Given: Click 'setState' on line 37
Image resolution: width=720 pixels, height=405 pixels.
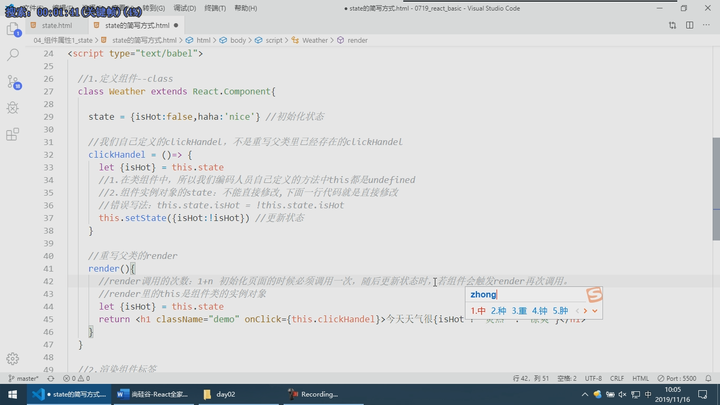Looking at the screenshot, I should (146, 218).
